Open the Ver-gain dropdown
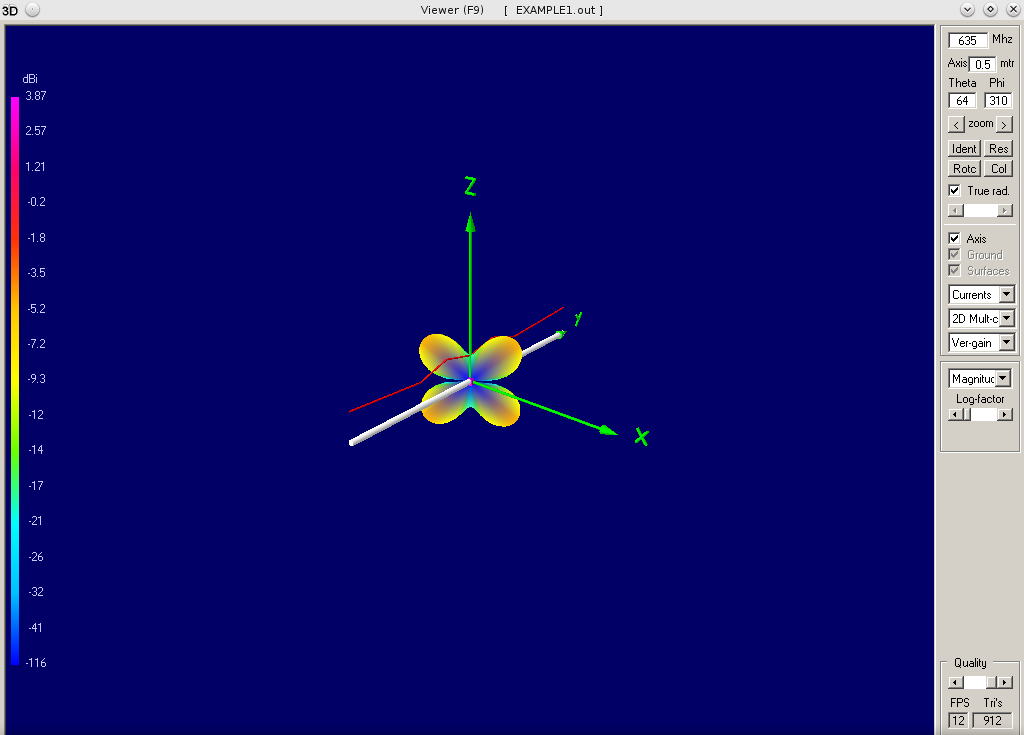This screenshot has height=735, width=1024. tap(1007, 342)
